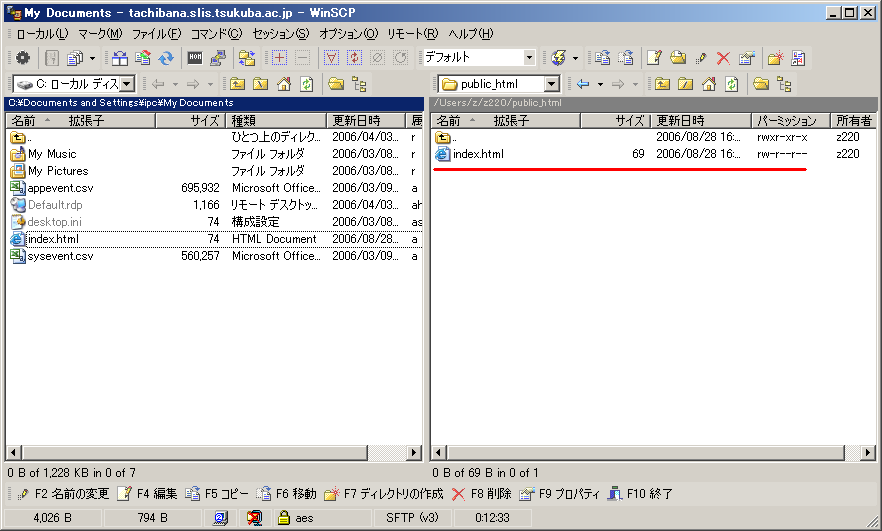The width and height of the screenshot is (882, 531).
Task: Open the オプション(O) menu
Action: (x=348, y=34)
